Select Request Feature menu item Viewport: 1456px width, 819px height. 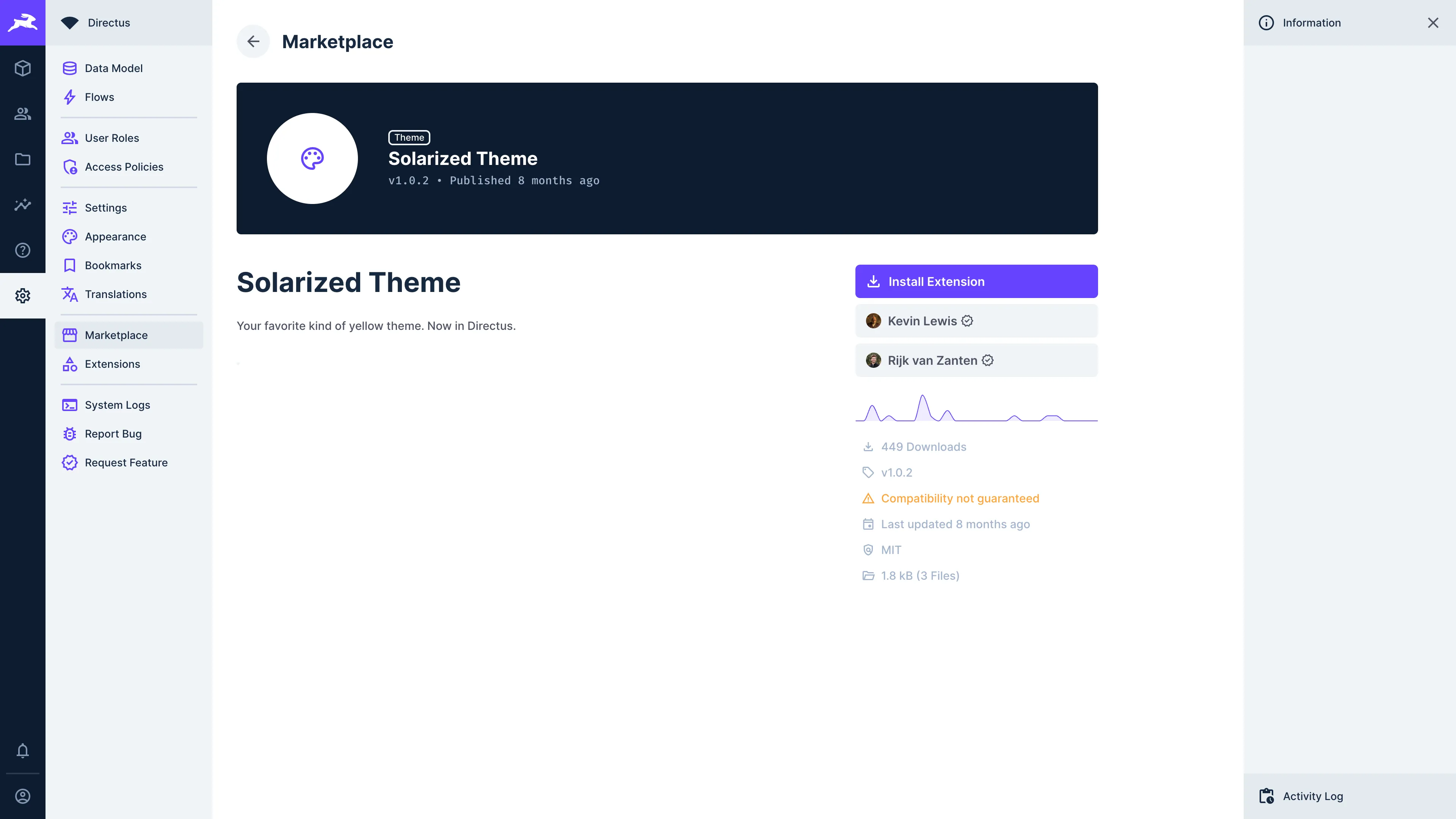126,462
